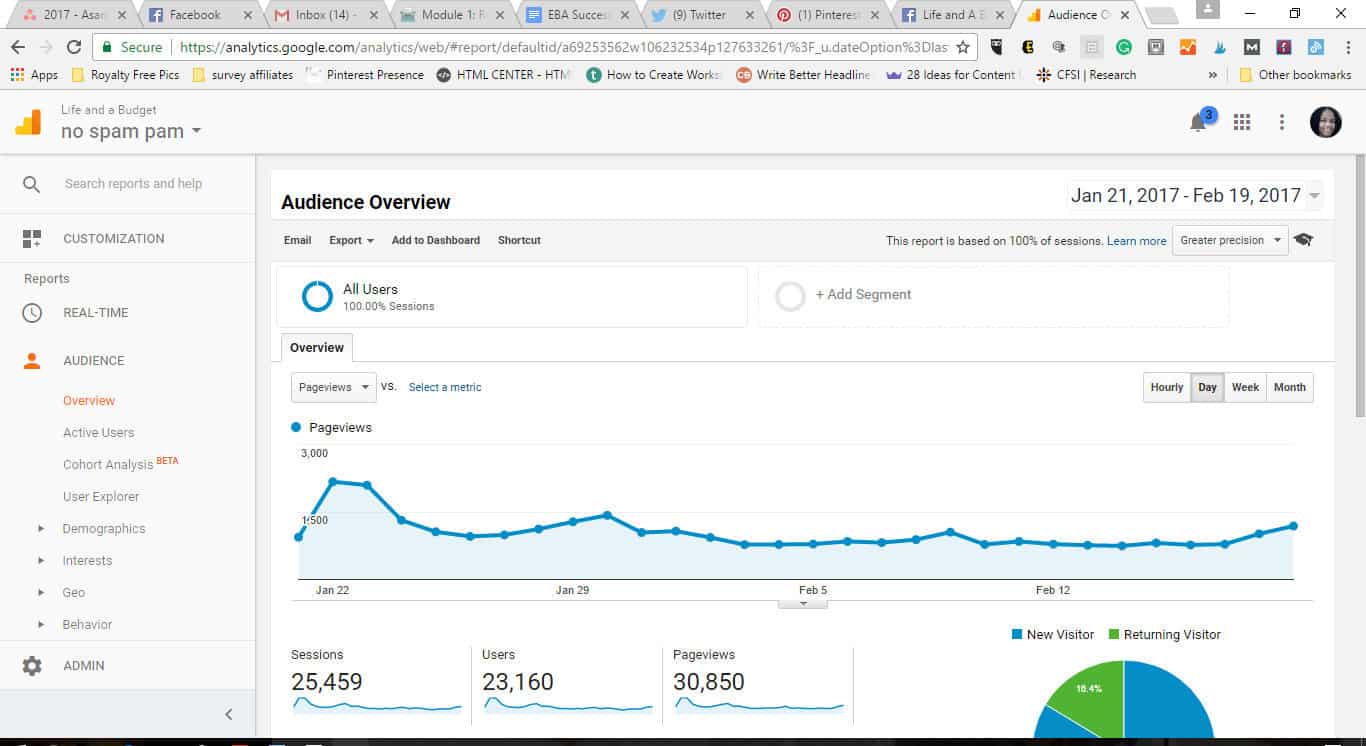The image size is (1366, 746).
Task: Expand the Behavior section
Action: (x=41, y=625)
